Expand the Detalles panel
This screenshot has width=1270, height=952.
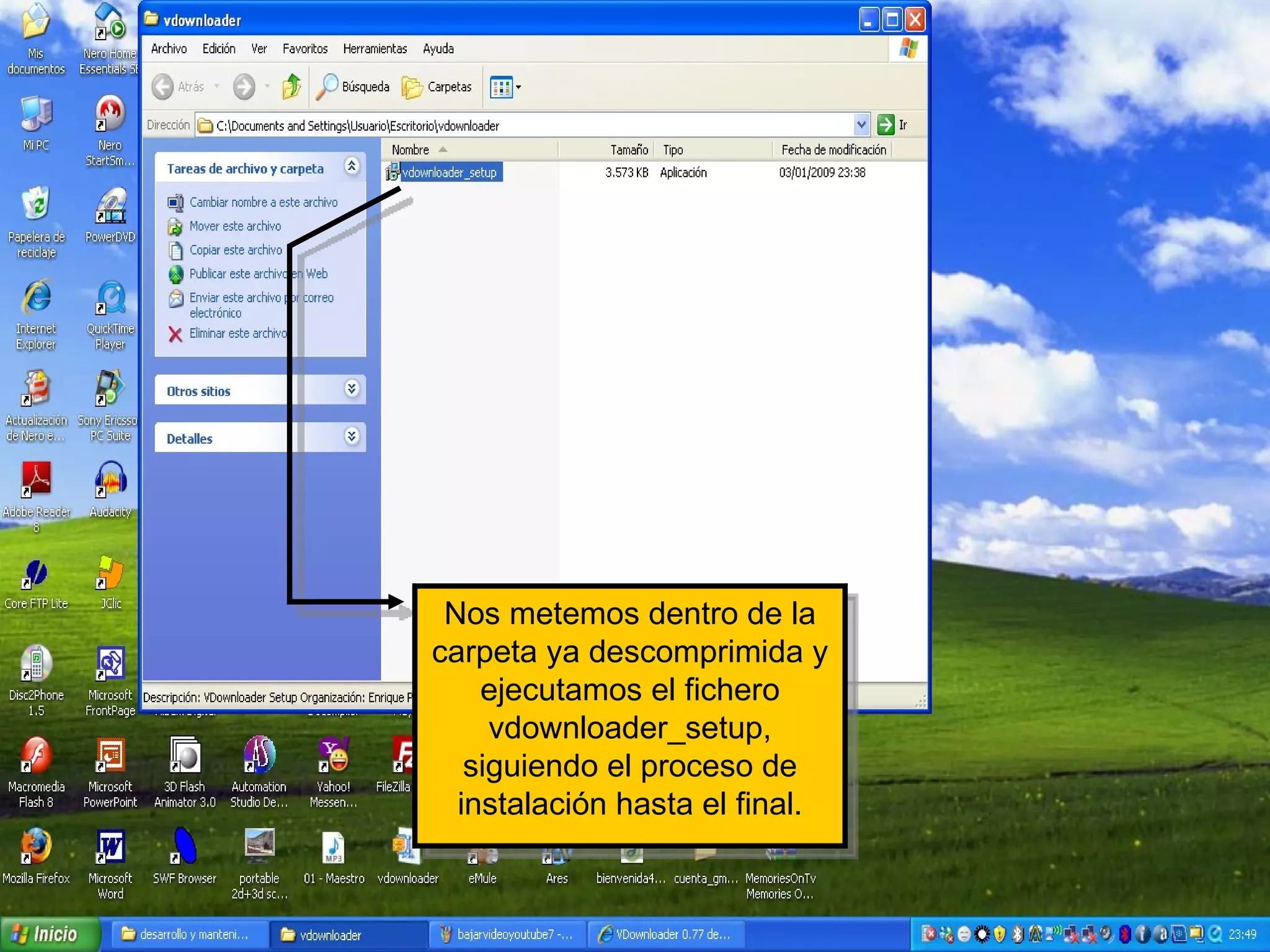(x=352, y=436)
